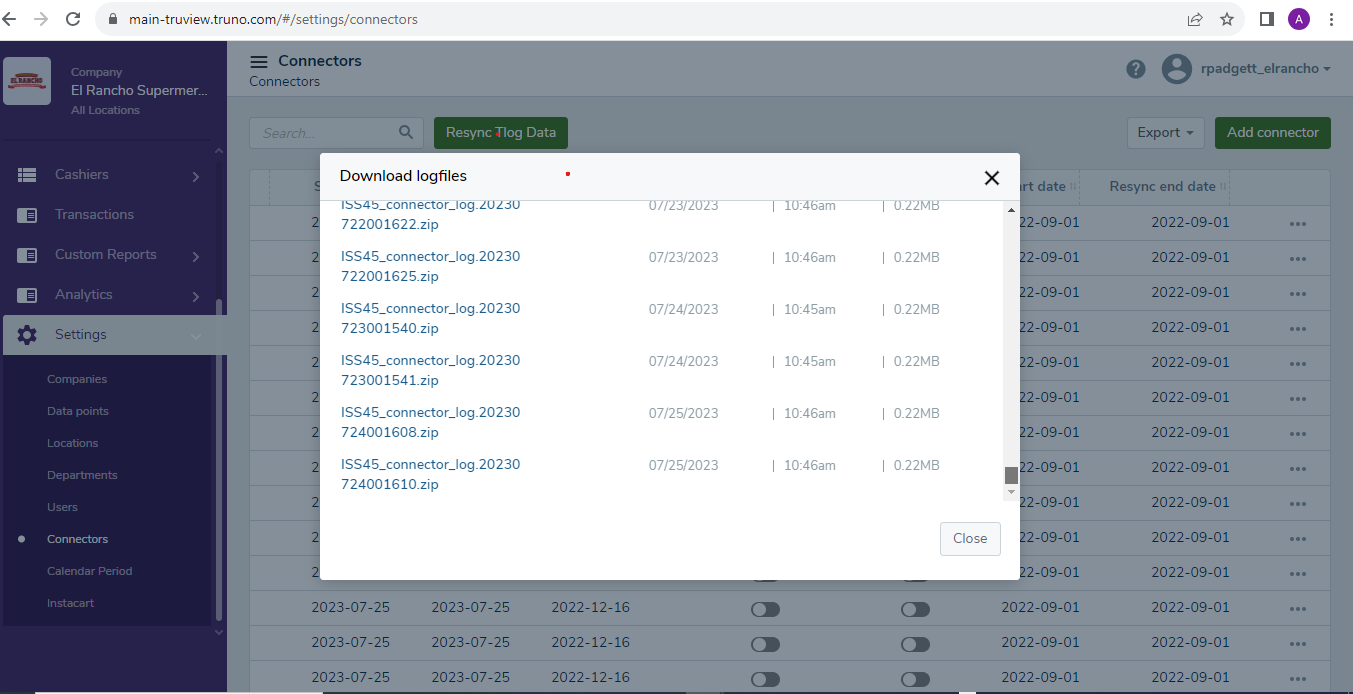Screen dimensions: 1353x694
Task: Toggle the left switch in the bottom row
Action: (x=765, y=679)
